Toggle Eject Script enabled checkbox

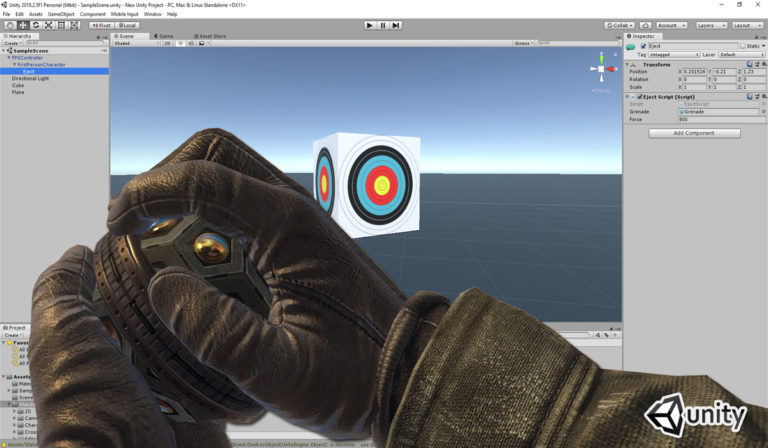[x=640, y=97]
